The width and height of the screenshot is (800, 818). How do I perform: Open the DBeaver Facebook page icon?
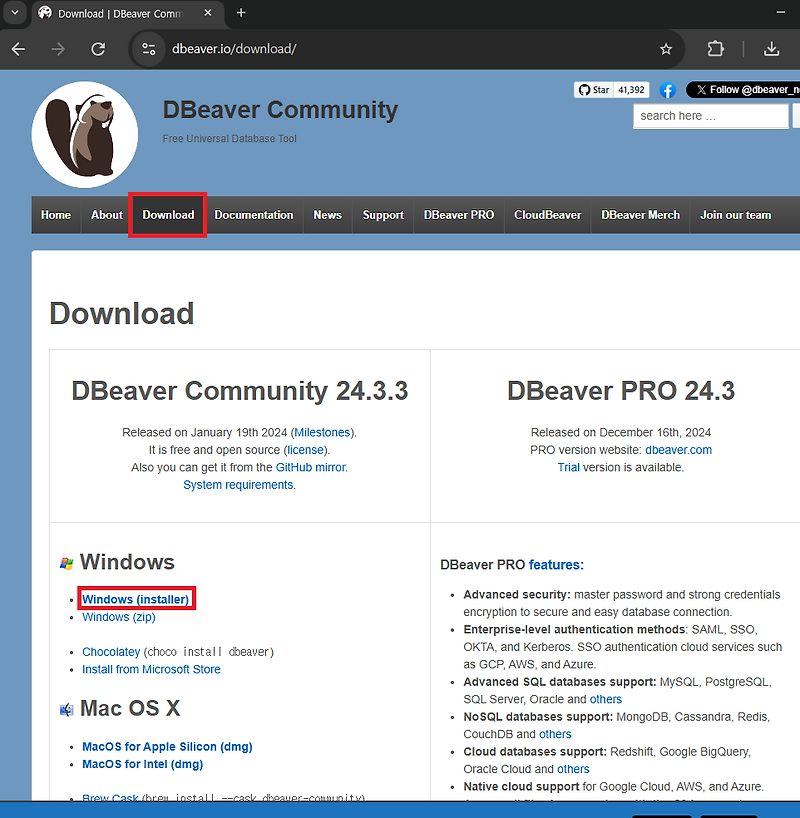pos(667,90)
